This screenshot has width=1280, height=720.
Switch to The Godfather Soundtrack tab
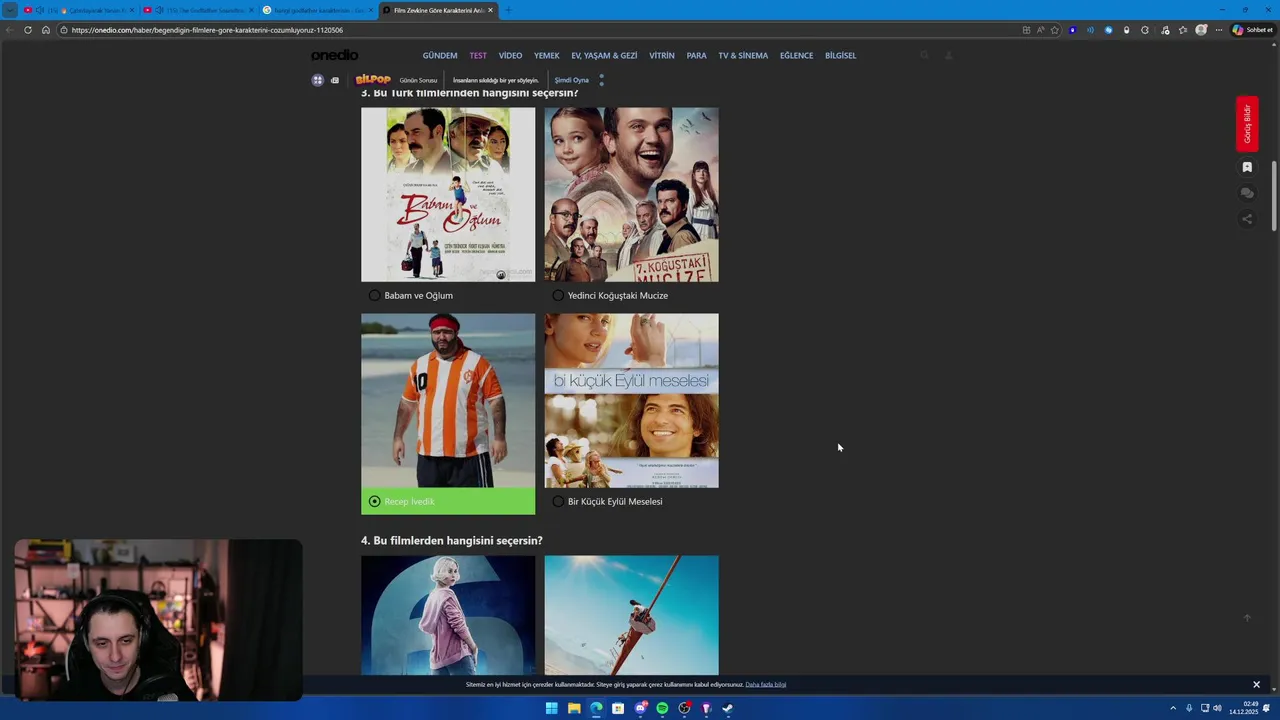pos(197,10)
